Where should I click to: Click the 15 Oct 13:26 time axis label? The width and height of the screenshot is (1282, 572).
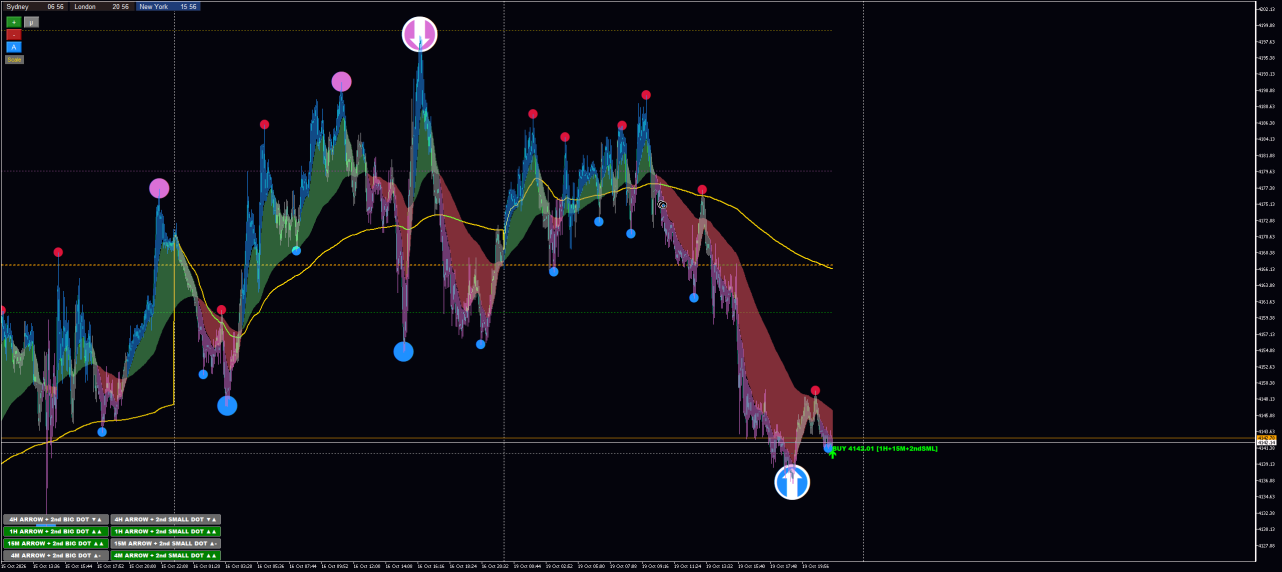tap(47, 566)
